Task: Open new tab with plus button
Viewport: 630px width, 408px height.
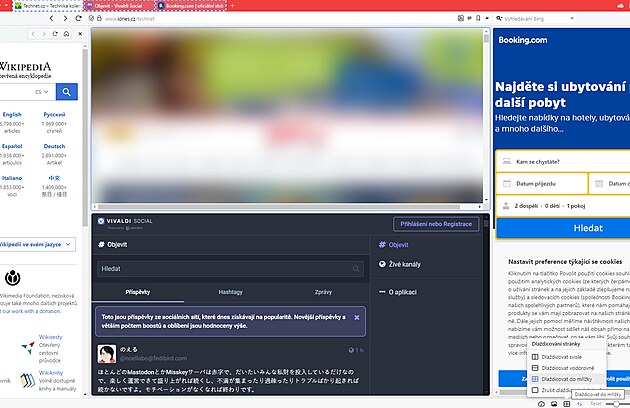Action: point(233,5)
